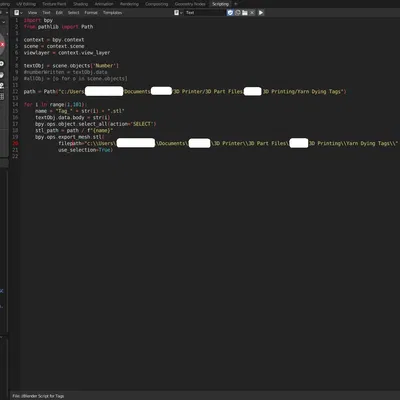The width and height of the screenshot is (400, 400).
Task: Toggle the camera view icon in the viewport
Action: (x=2, y=86)
